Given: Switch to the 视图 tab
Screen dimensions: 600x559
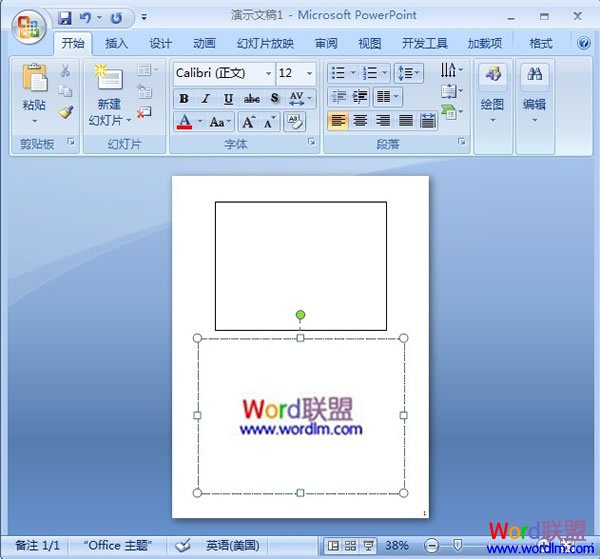Looking at the screenshot, I should tap(370, 44).
